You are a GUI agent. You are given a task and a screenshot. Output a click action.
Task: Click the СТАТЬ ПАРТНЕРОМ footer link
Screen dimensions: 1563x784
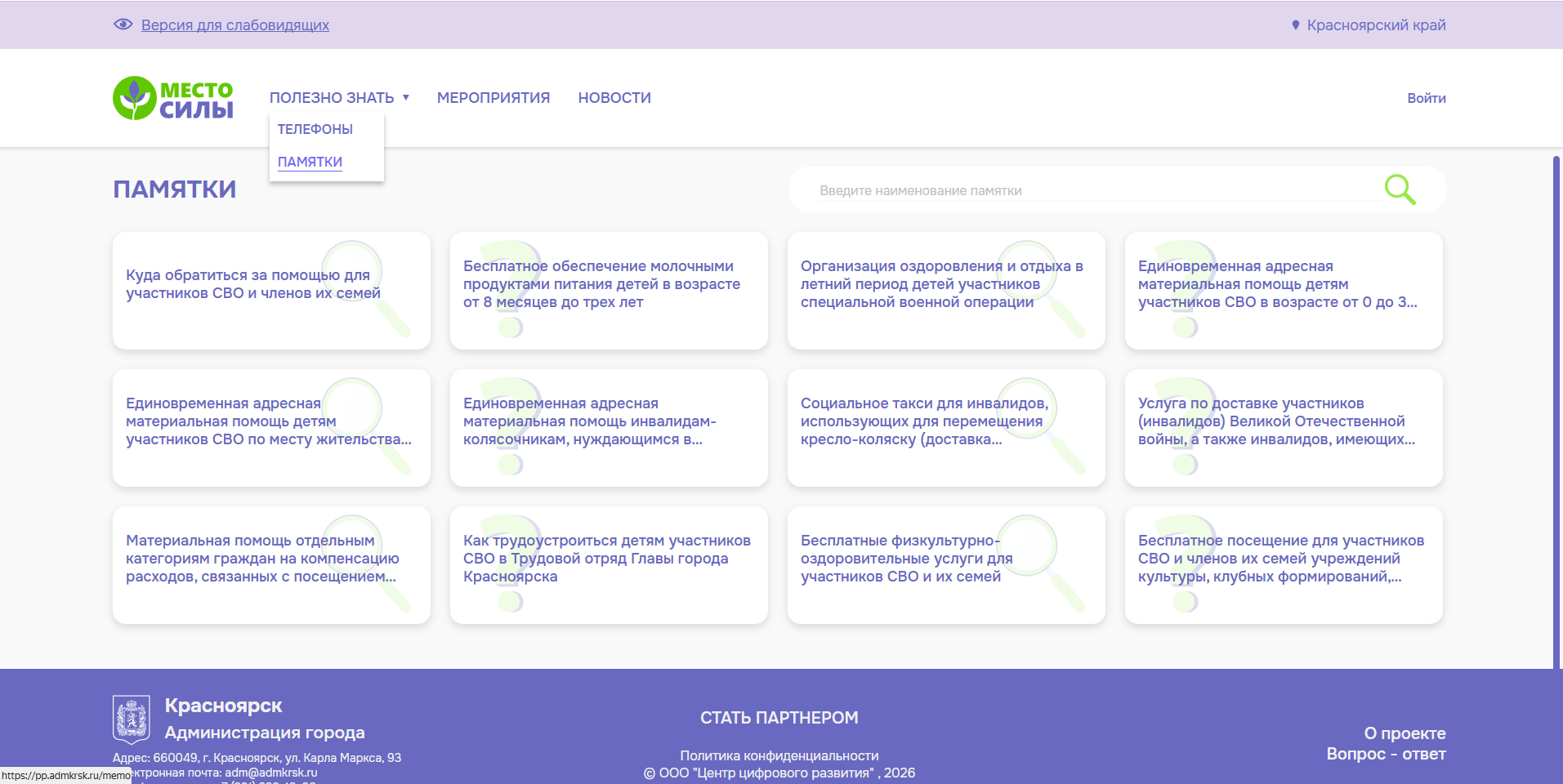click(779, 718)
